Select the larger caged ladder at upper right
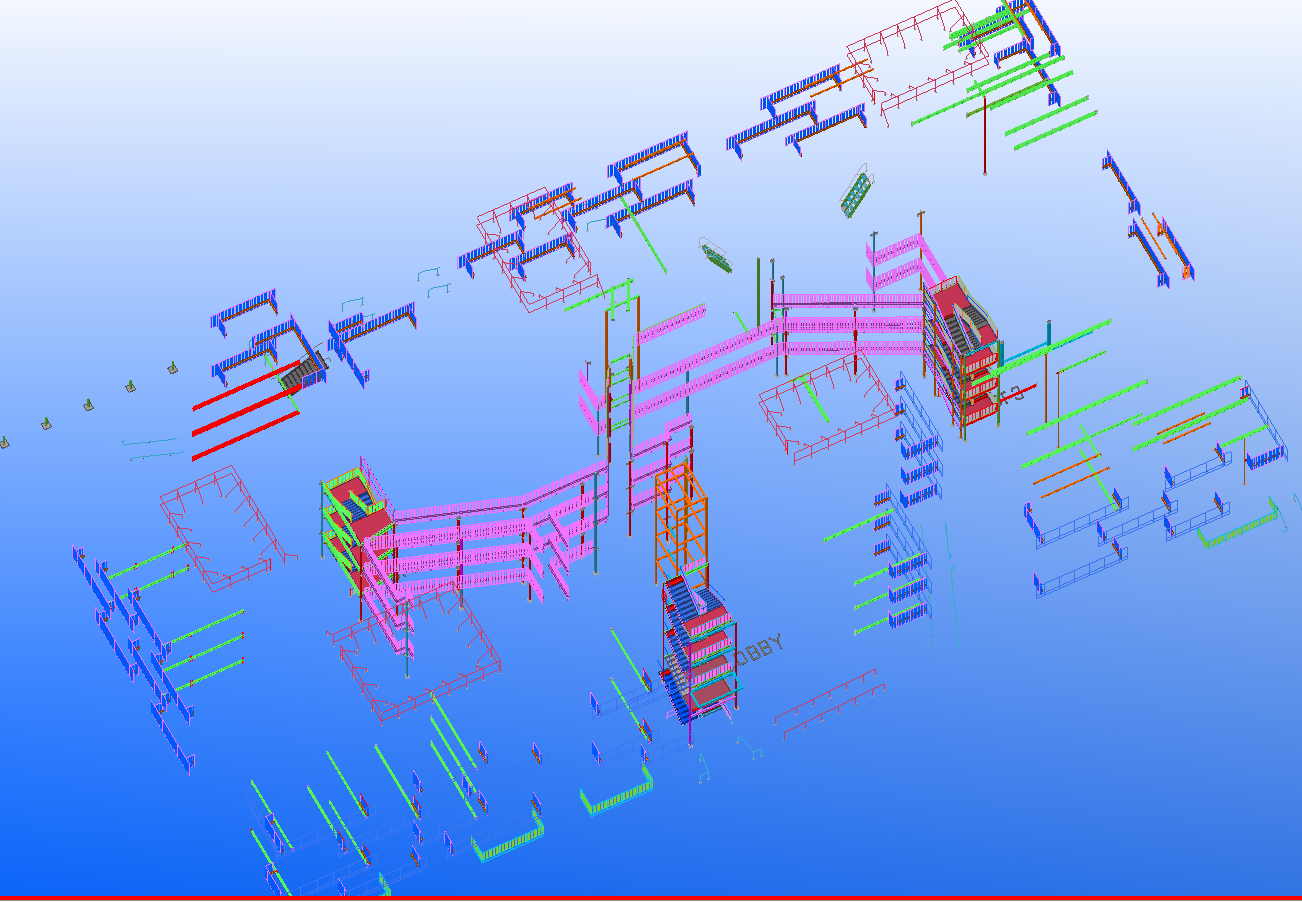 point(855,194)
